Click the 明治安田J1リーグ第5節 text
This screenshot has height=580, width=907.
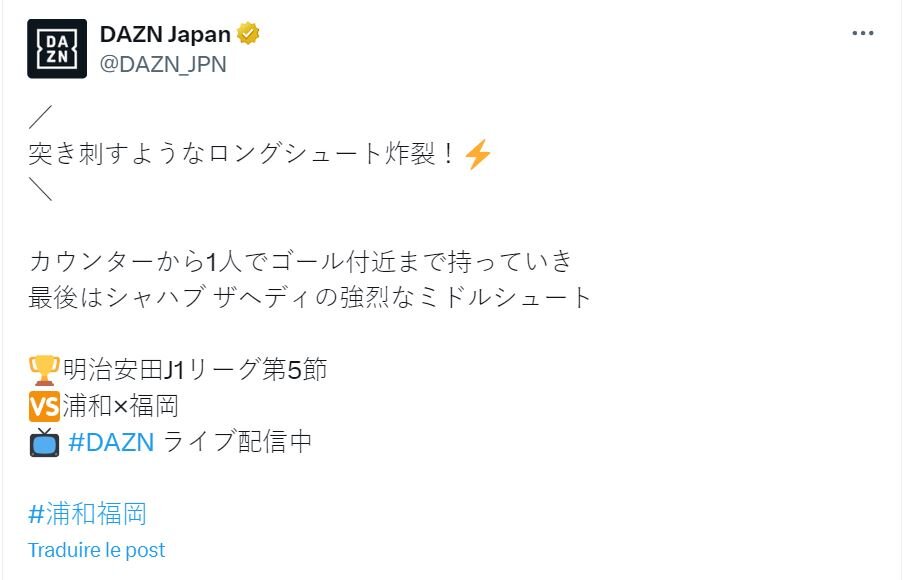(194, 370)
